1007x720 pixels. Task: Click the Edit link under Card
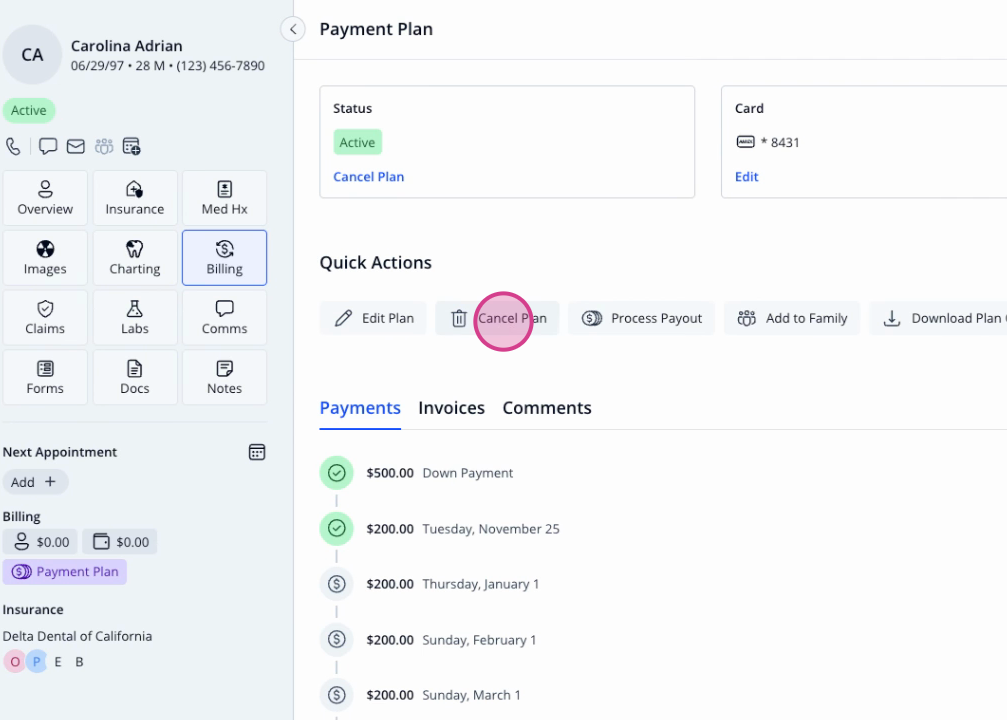click(746, 177)
